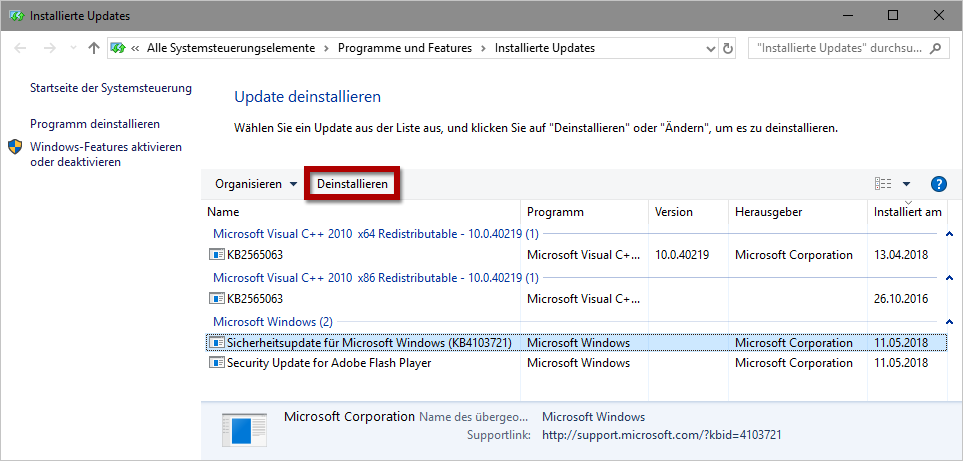Click the Deinstallieren button
This screenshot has height=461, width=963.
pos(352,184)
